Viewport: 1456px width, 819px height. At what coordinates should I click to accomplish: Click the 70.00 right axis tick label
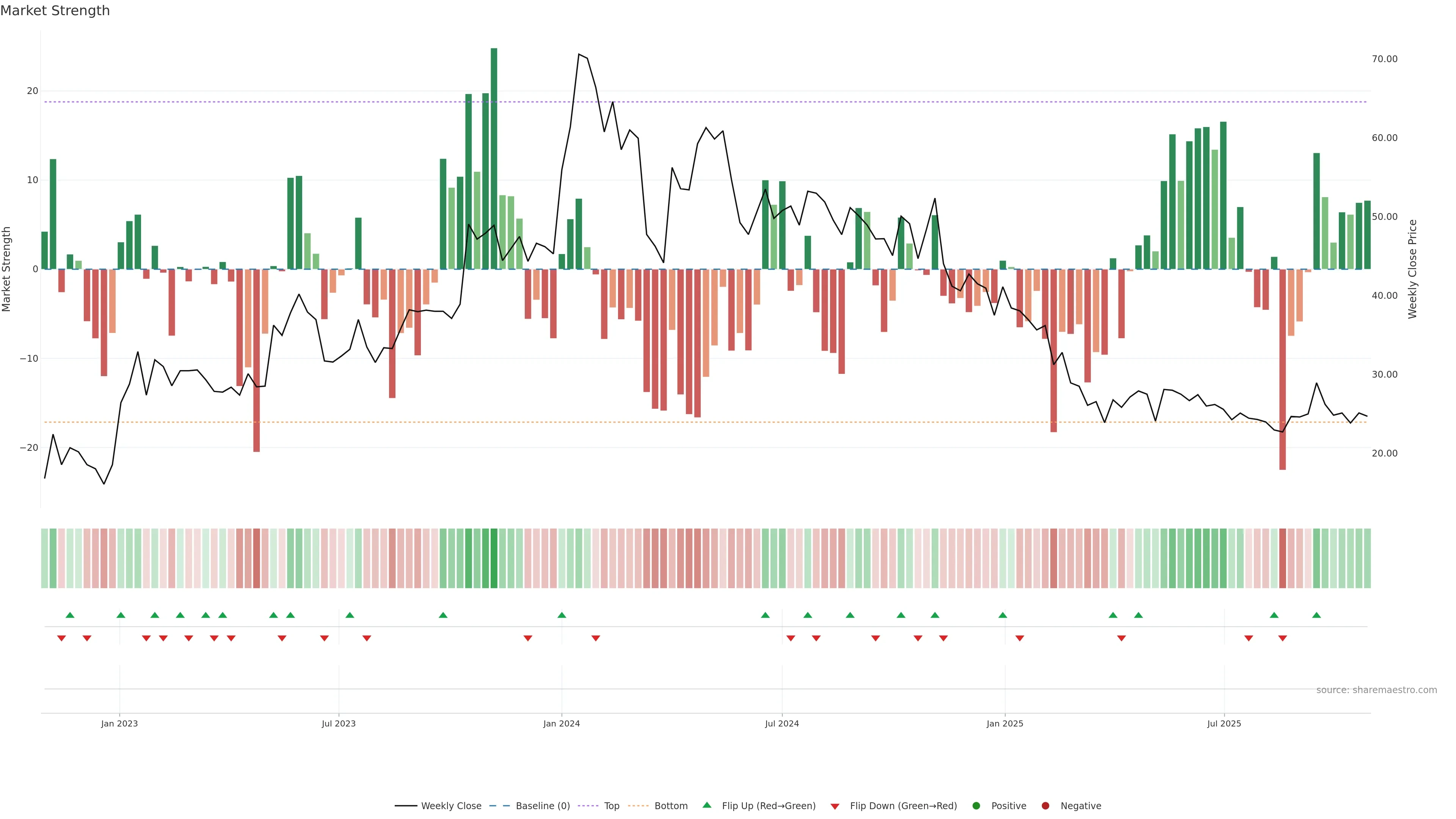point(1384,59)
